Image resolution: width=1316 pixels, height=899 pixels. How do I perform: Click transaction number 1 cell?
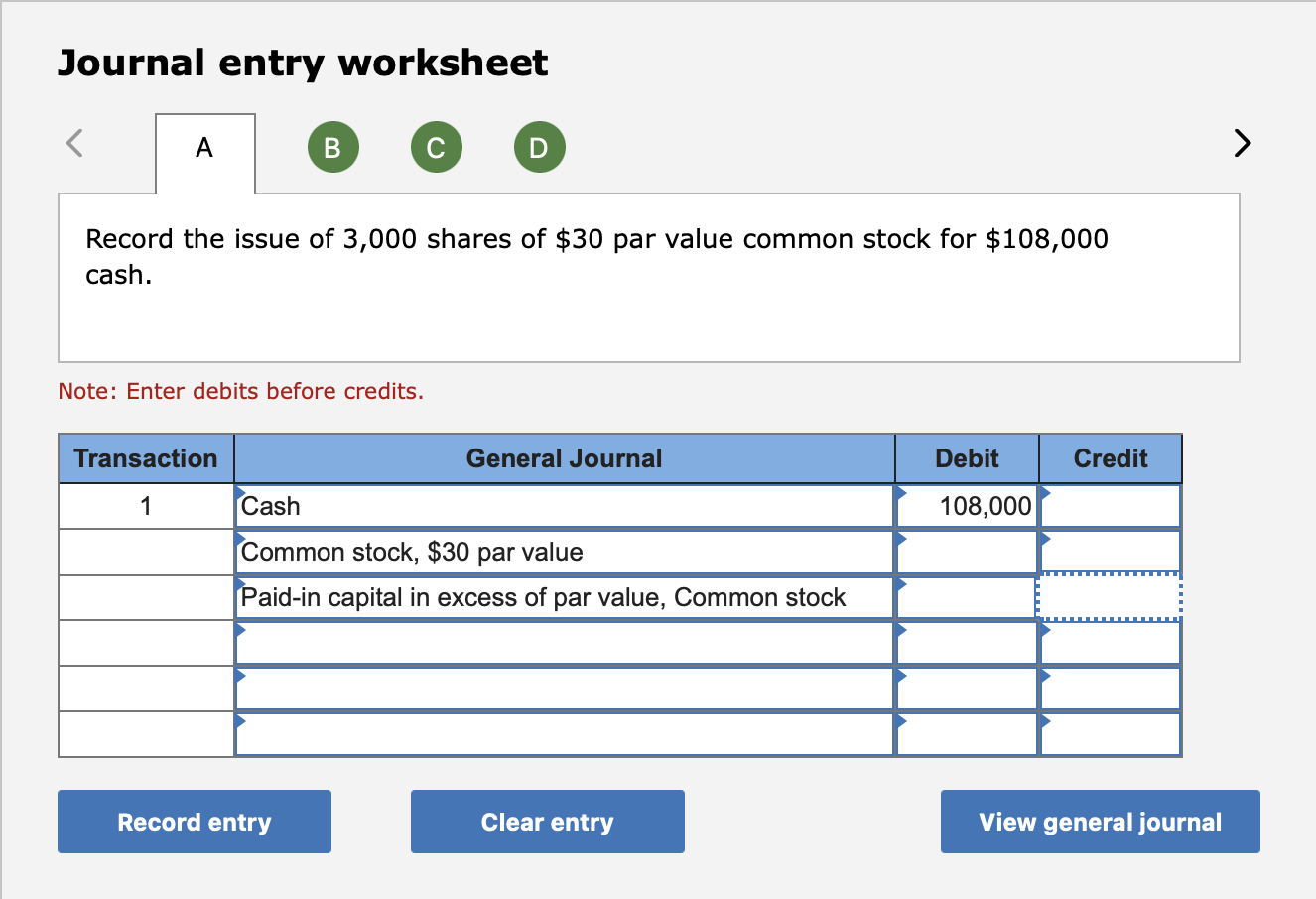146,506
